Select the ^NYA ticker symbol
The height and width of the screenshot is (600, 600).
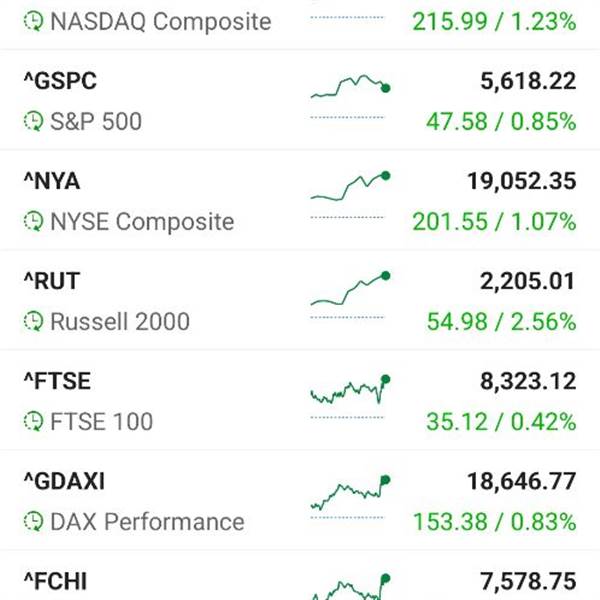point(52,181)
